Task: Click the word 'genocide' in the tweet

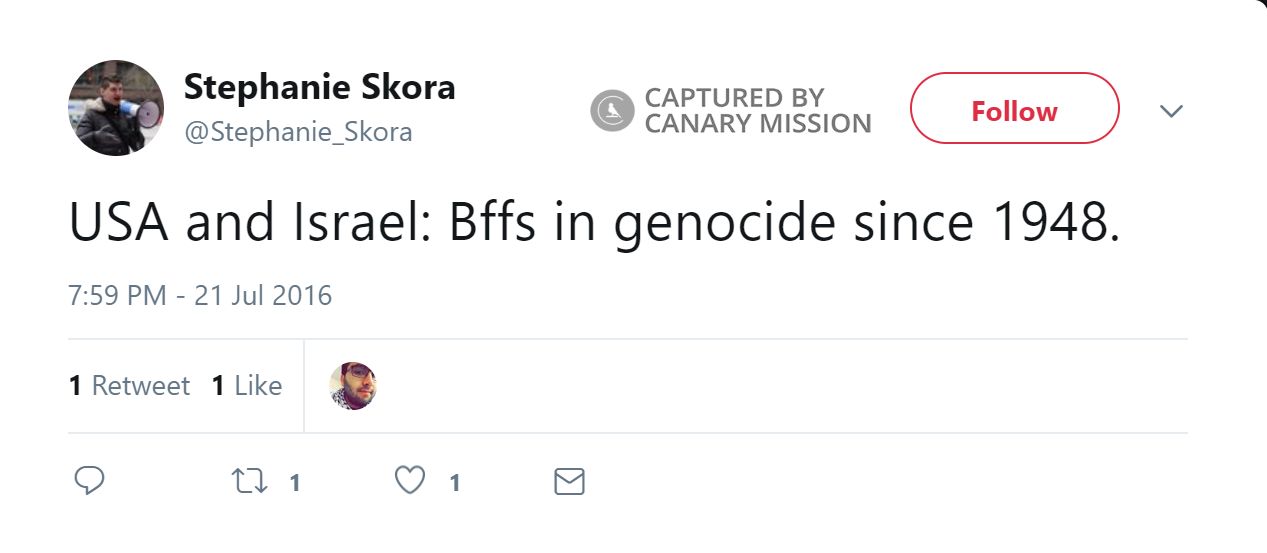Action: pyautogui.click(x=724, y=224)
